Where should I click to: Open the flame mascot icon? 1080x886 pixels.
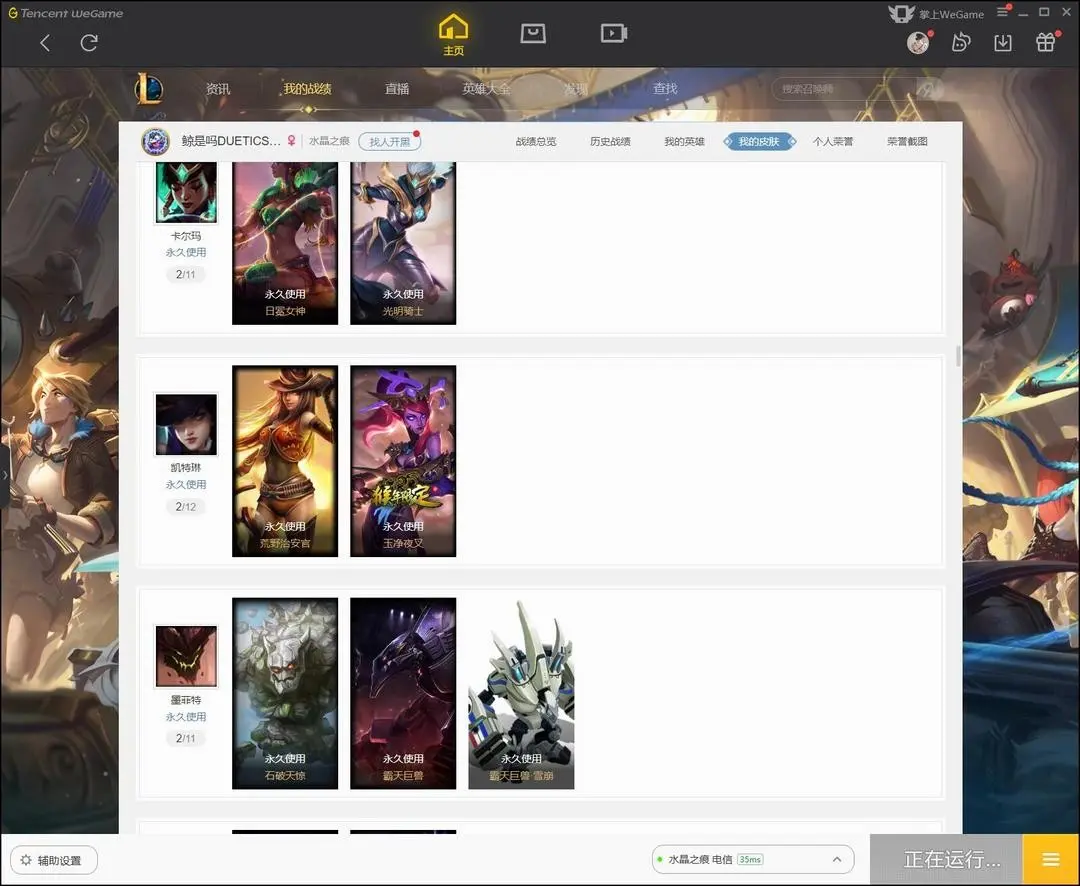click(x=960, y=43)
